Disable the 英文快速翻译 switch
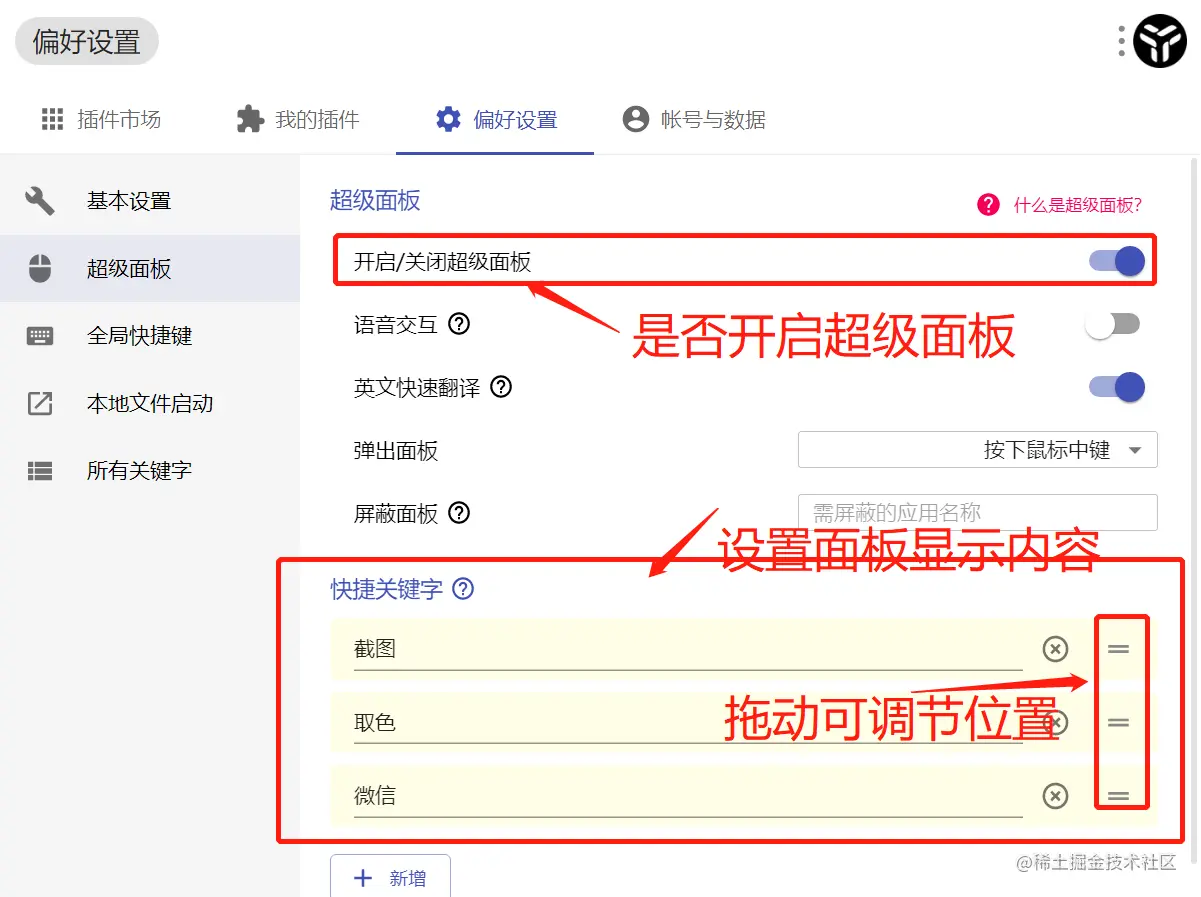Viewport: 1201px width, 897px height. [1117, 387]
